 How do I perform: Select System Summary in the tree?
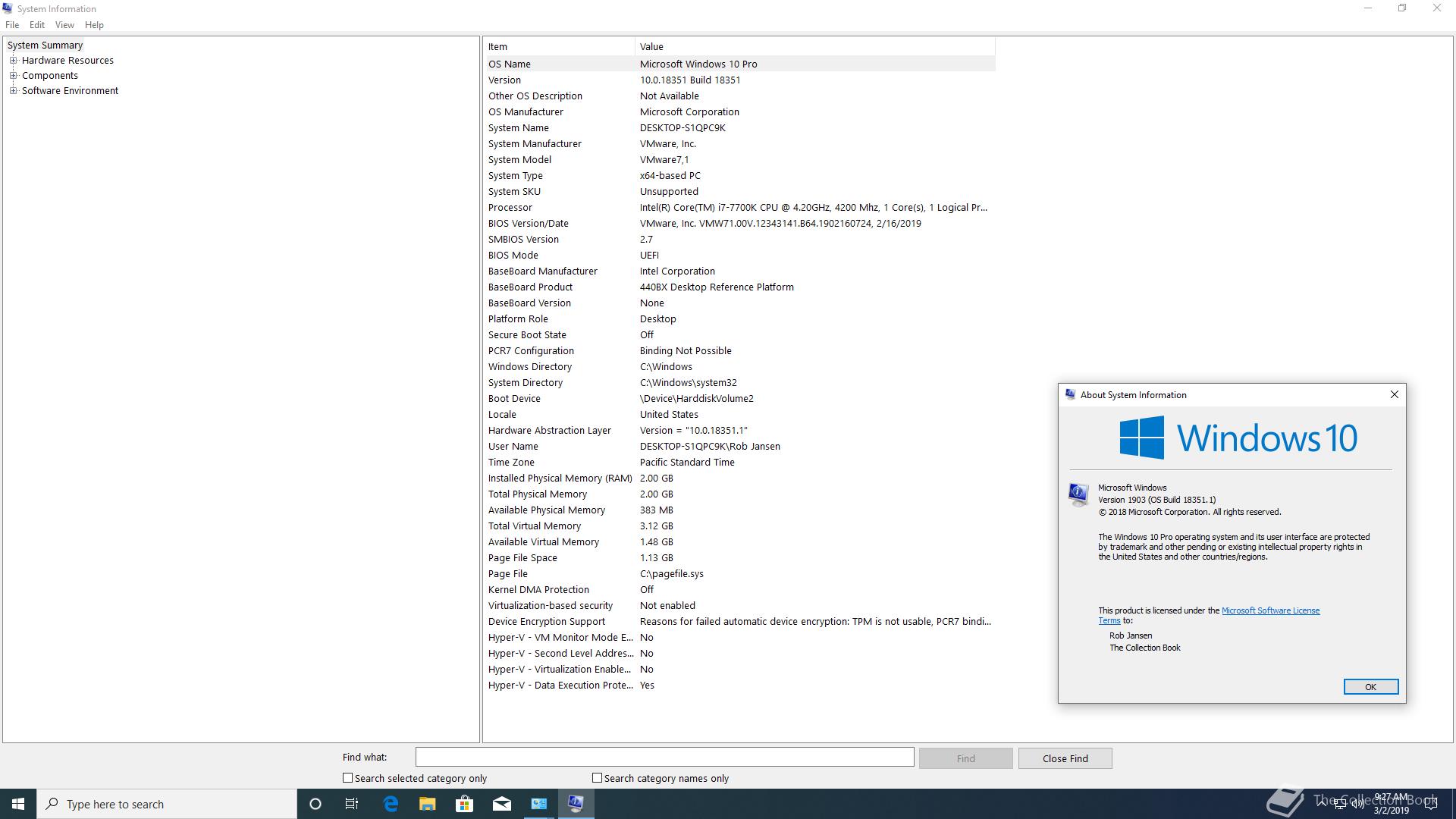(x=45, y=45)
